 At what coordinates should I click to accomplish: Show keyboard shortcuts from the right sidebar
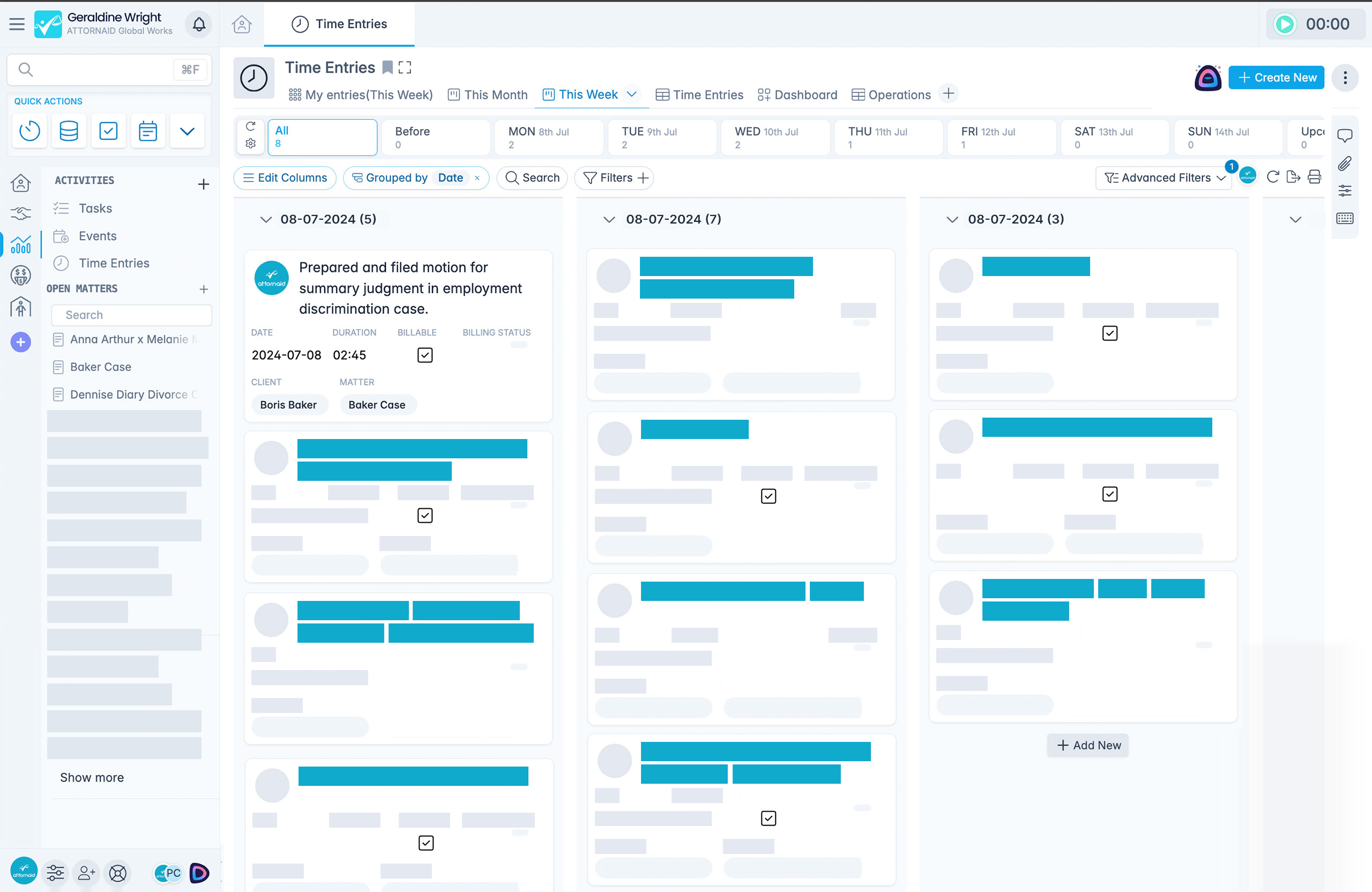point(1346,218)
